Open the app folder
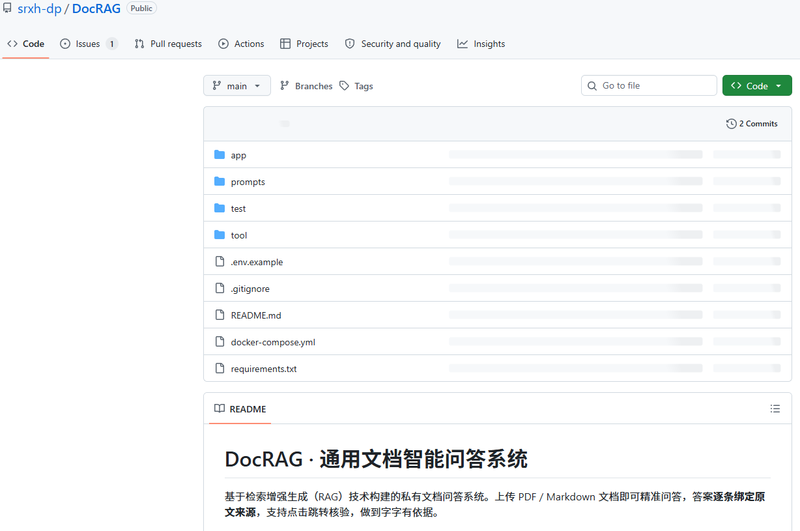Viewport: 800px width, 531px height. click(x=238, y=155)
